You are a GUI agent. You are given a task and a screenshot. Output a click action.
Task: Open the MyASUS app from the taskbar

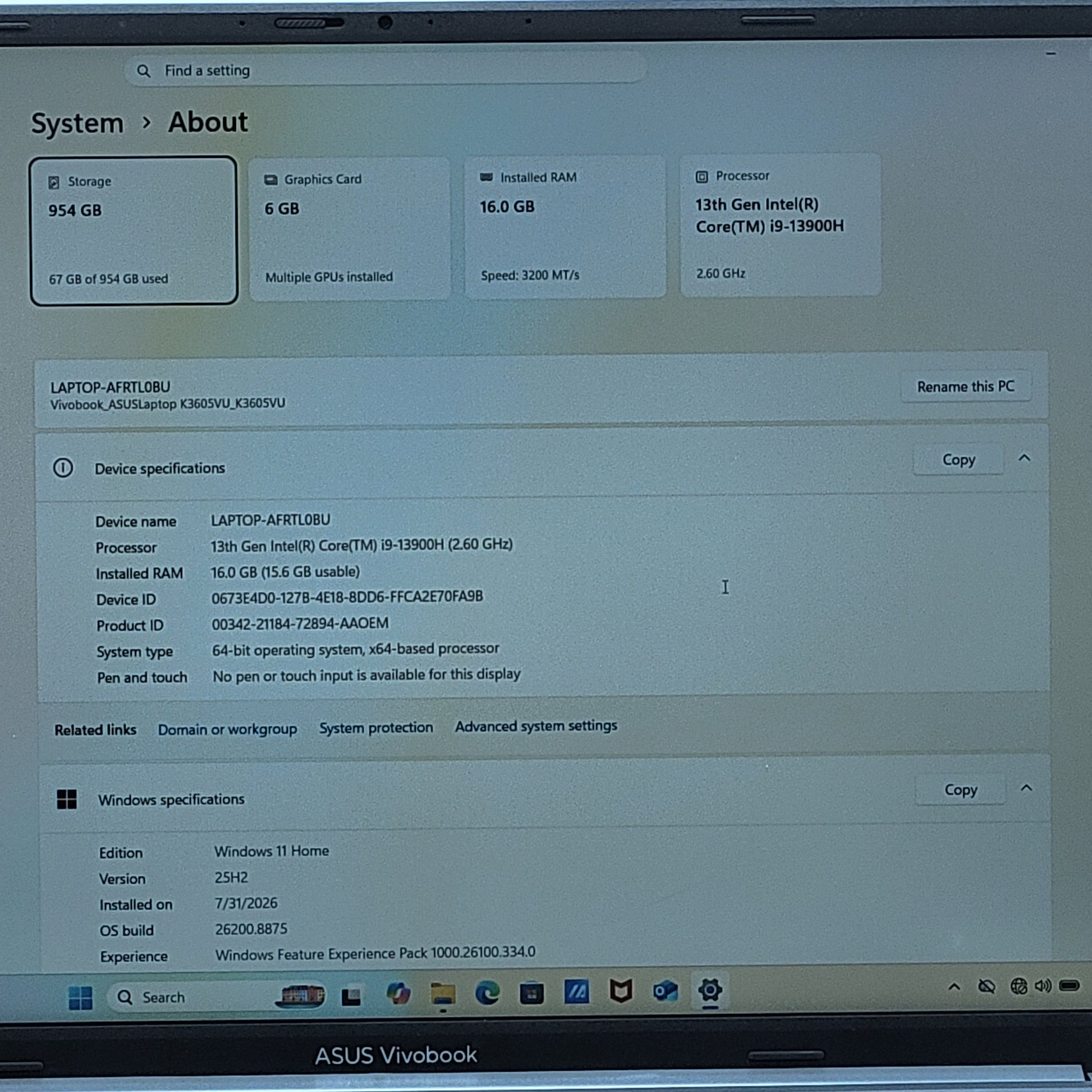(x=576, y=992)
